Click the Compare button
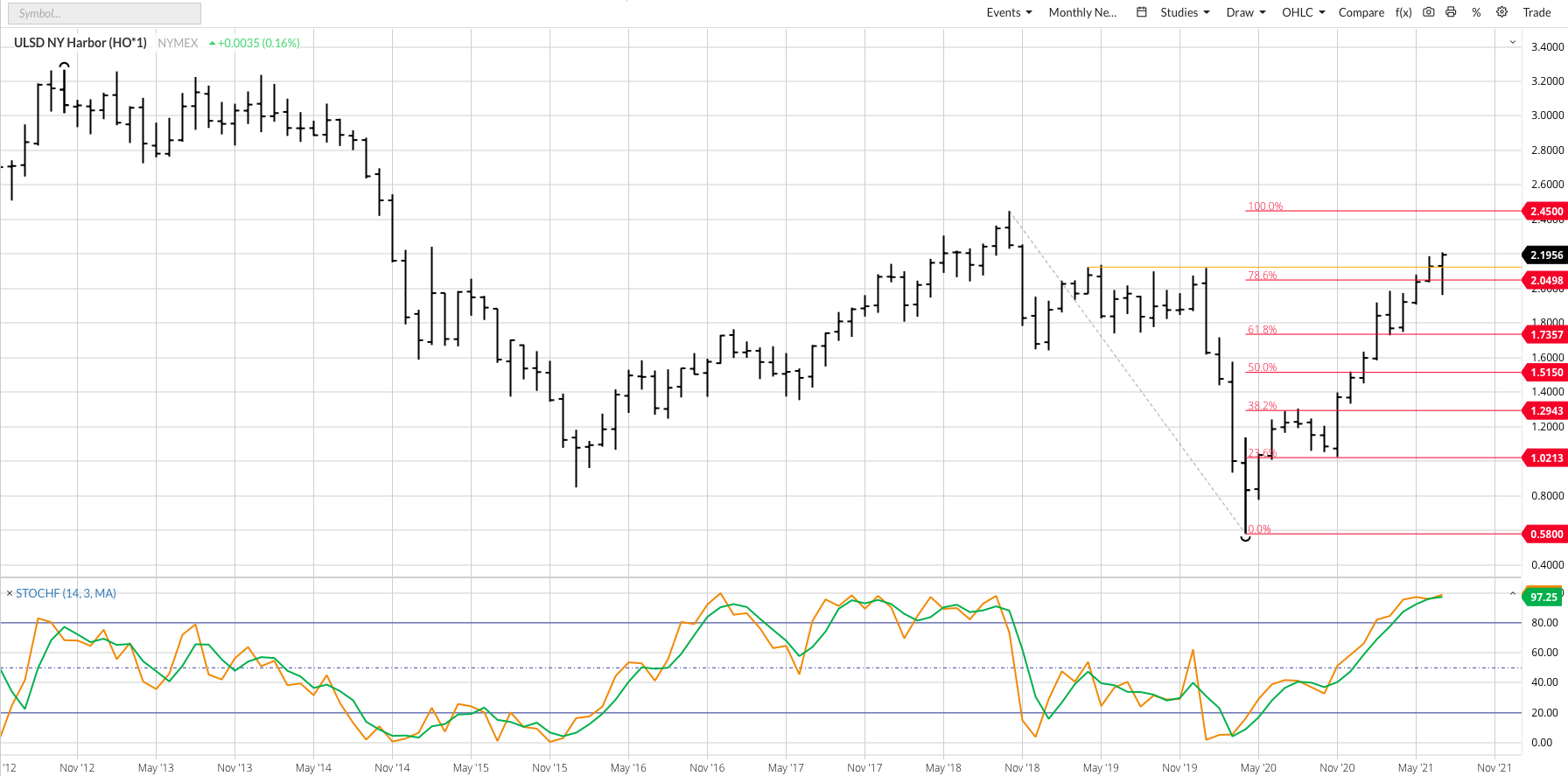 pos(1361,12)
